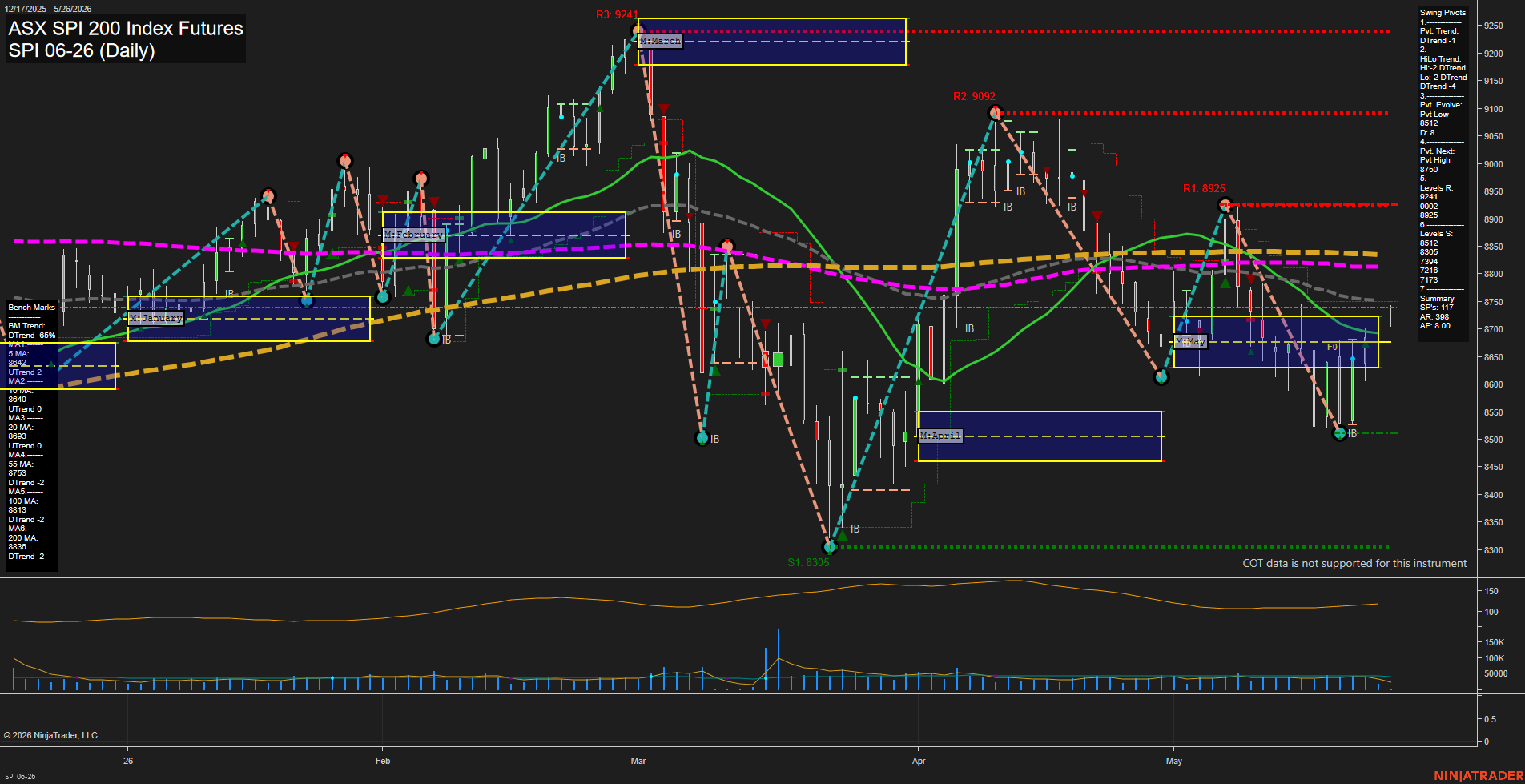Select the M:April monthly box label
This screenshot has height=784, width=1525.
[940, 436]
